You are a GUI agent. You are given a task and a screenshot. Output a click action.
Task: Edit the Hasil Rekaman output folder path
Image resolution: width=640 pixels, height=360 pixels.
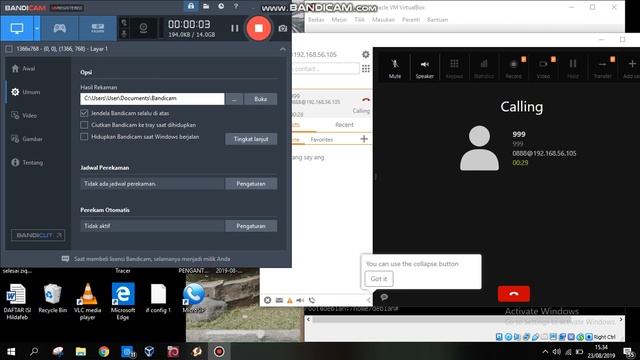[152, 98]
